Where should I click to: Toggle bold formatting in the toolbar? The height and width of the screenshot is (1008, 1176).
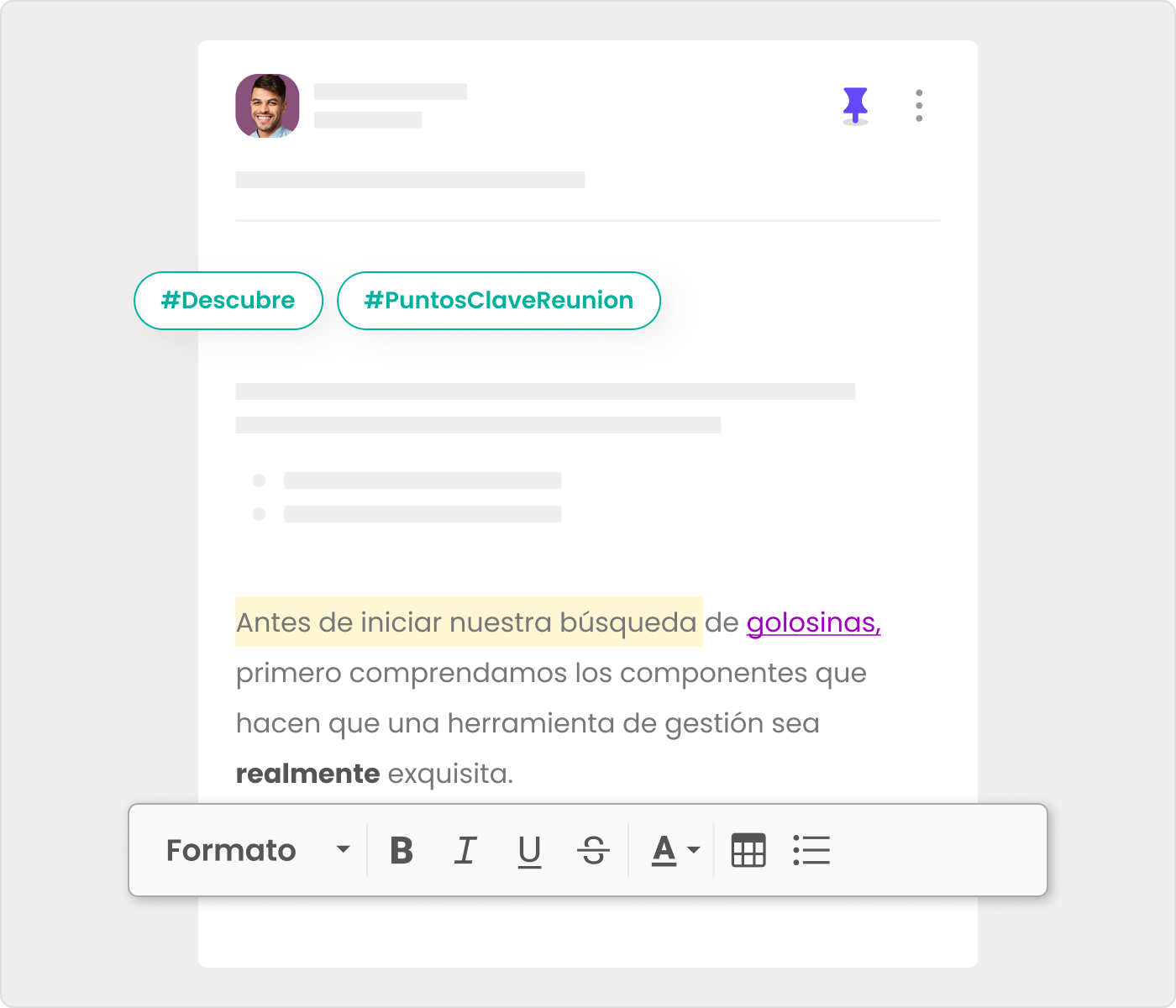[402, 850]
